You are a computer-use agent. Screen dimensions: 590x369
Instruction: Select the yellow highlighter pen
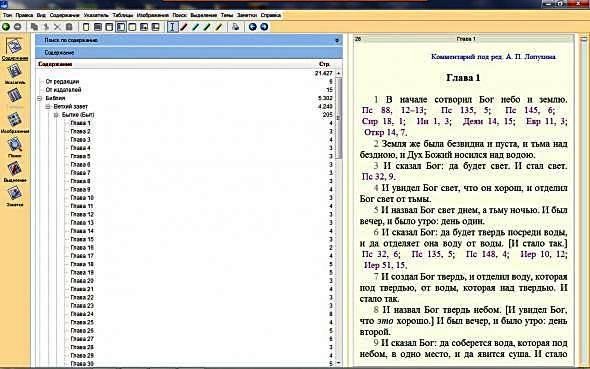[219, 27]
